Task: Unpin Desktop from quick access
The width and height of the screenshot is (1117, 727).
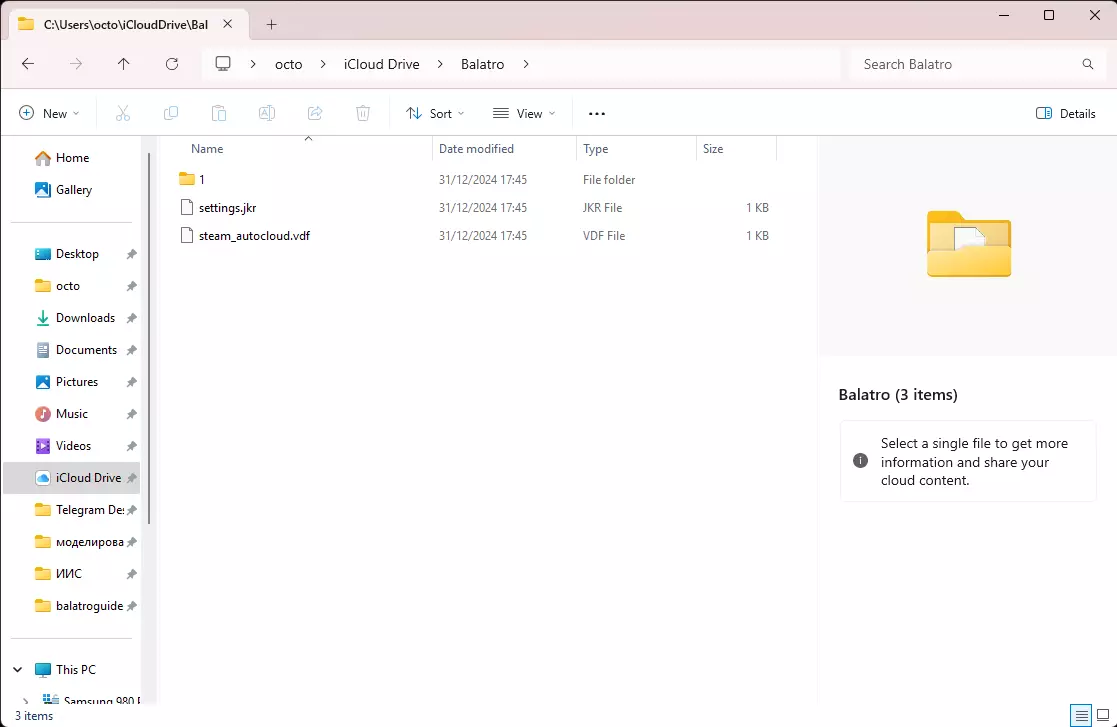Action: click(x=131, y=254)
